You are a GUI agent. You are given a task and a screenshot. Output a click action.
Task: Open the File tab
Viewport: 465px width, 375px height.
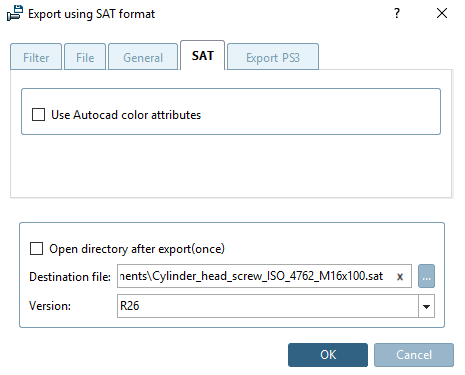pyautogui.click(x=85, y=57)
